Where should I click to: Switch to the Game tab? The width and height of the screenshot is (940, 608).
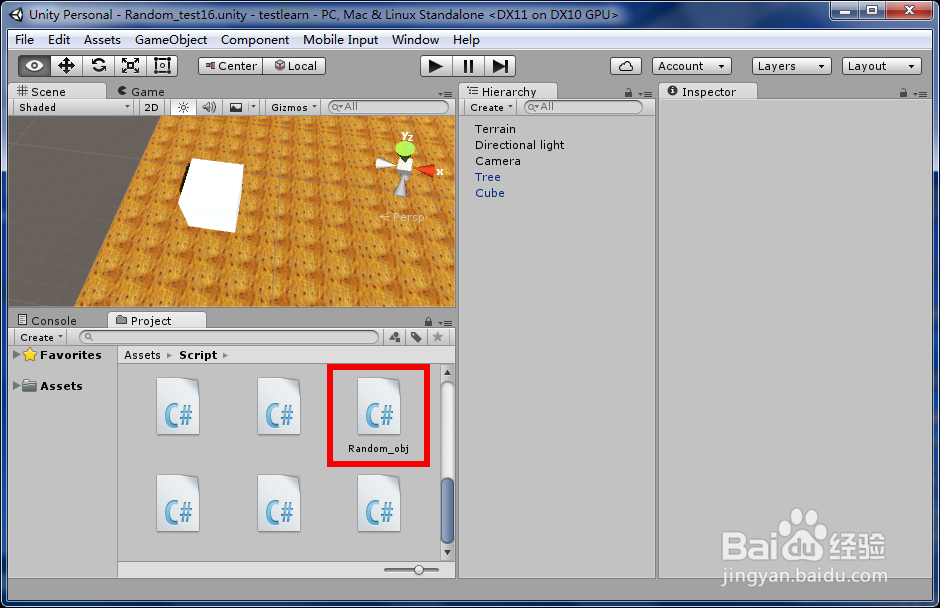point(141,92)
